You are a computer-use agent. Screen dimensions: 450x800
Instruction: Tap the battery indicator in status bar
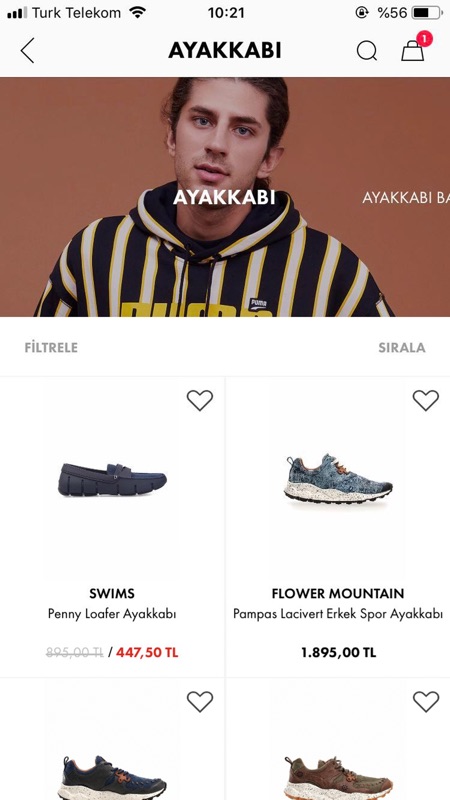click(x=428, y=12)
